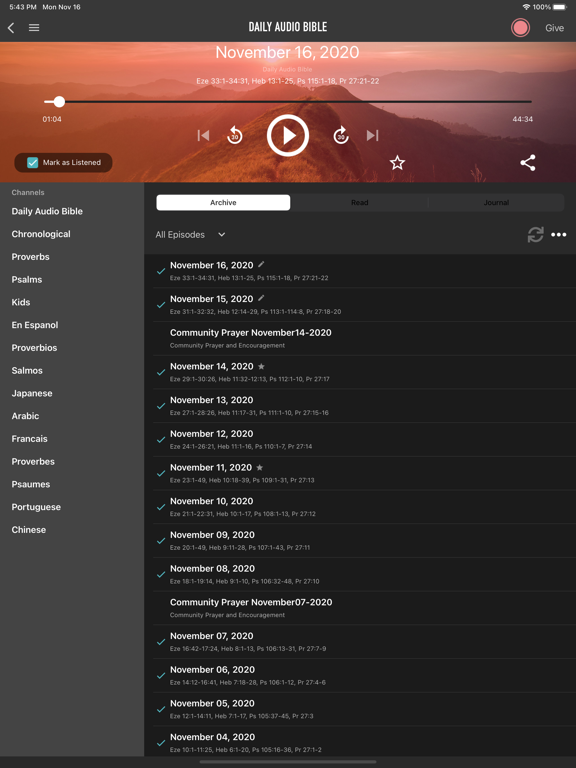Open the Give page
This screenshot has height=768, width=576.
tap(554, 28)
